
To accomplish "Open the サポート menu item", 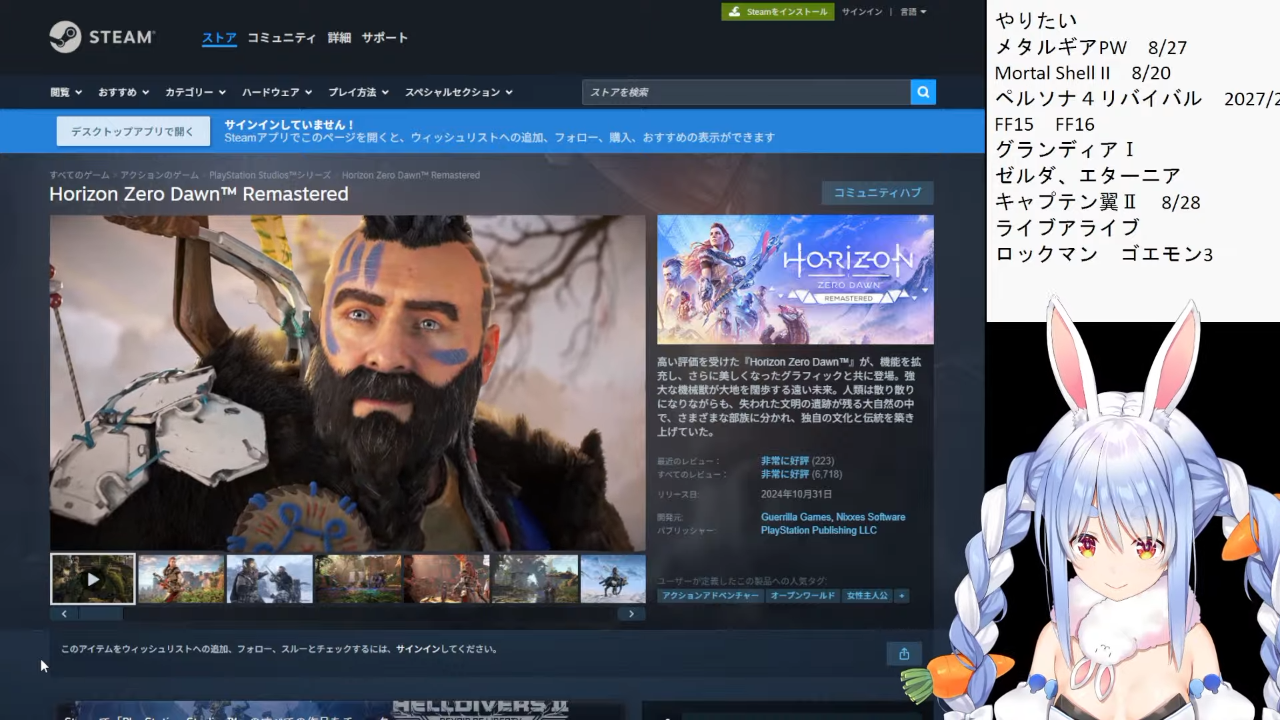I will (385, 38).
